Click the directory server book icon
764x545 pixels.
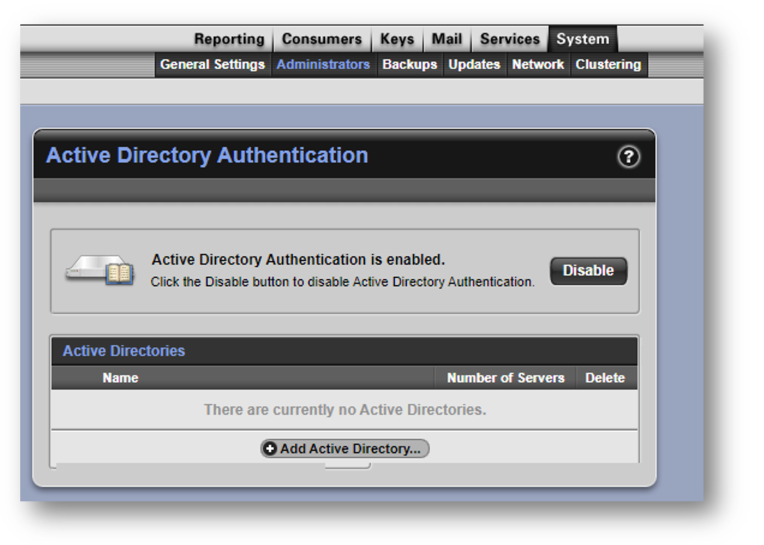point(100,270)
